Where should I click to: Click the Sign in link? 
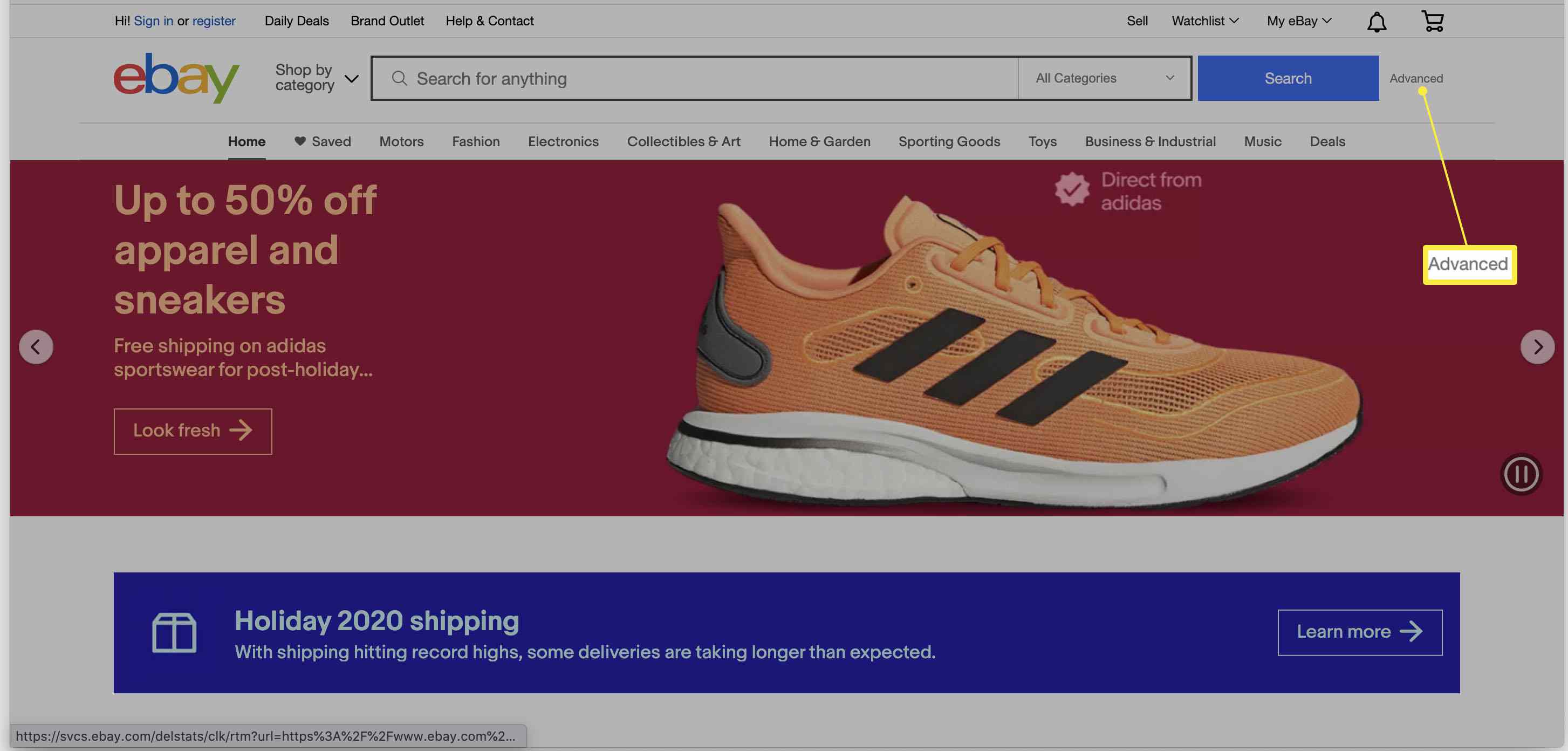(153, 21)
